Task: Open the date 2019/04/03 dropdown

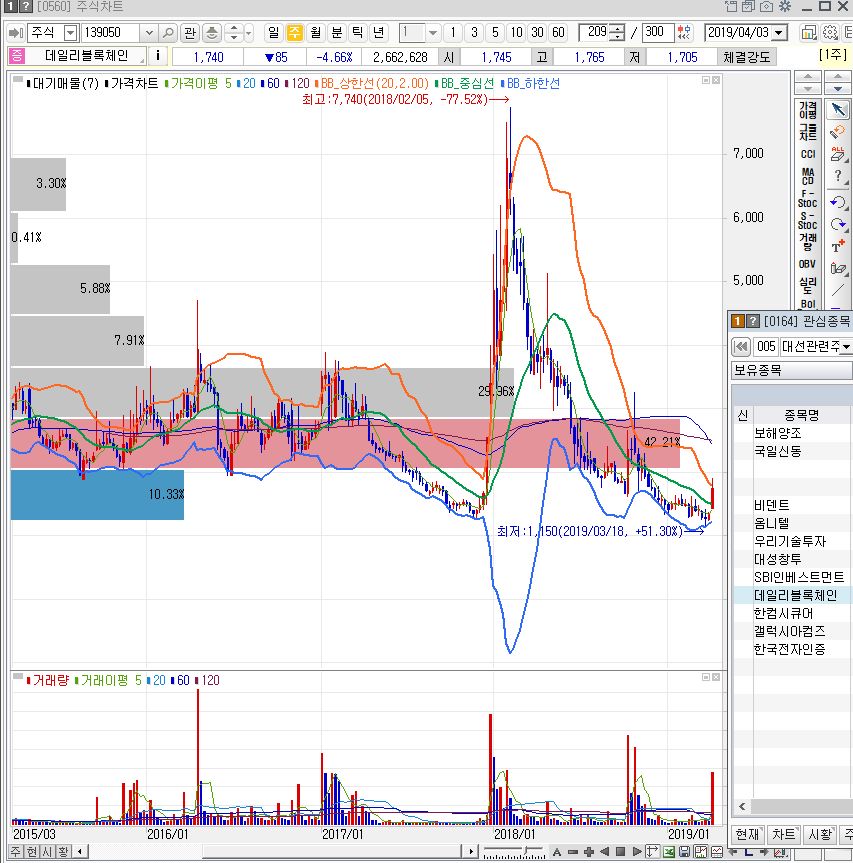Action: pyautogui.click(x=779, y=32)
